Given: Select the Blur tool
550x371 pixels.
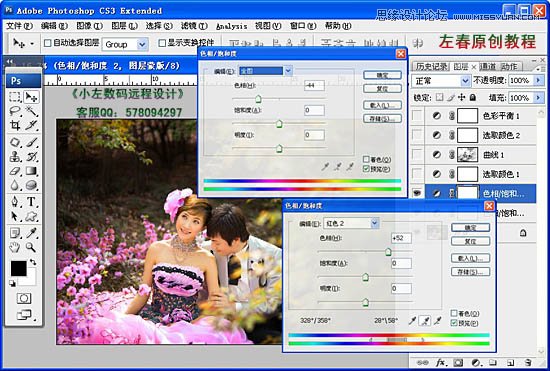Looking at the screenshot, I should point(15,185).
